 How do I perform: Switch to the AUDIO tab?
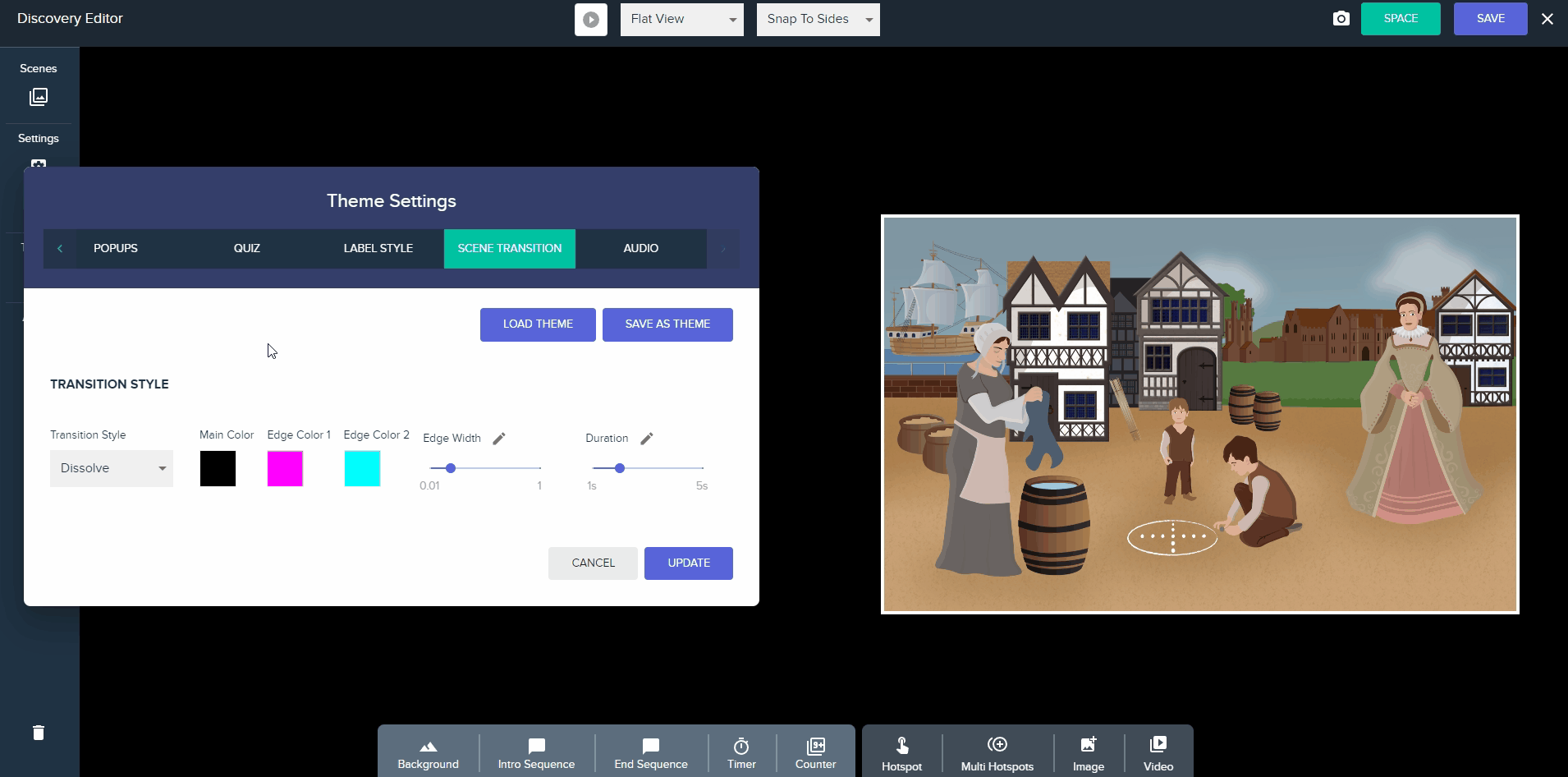point(641,248)
